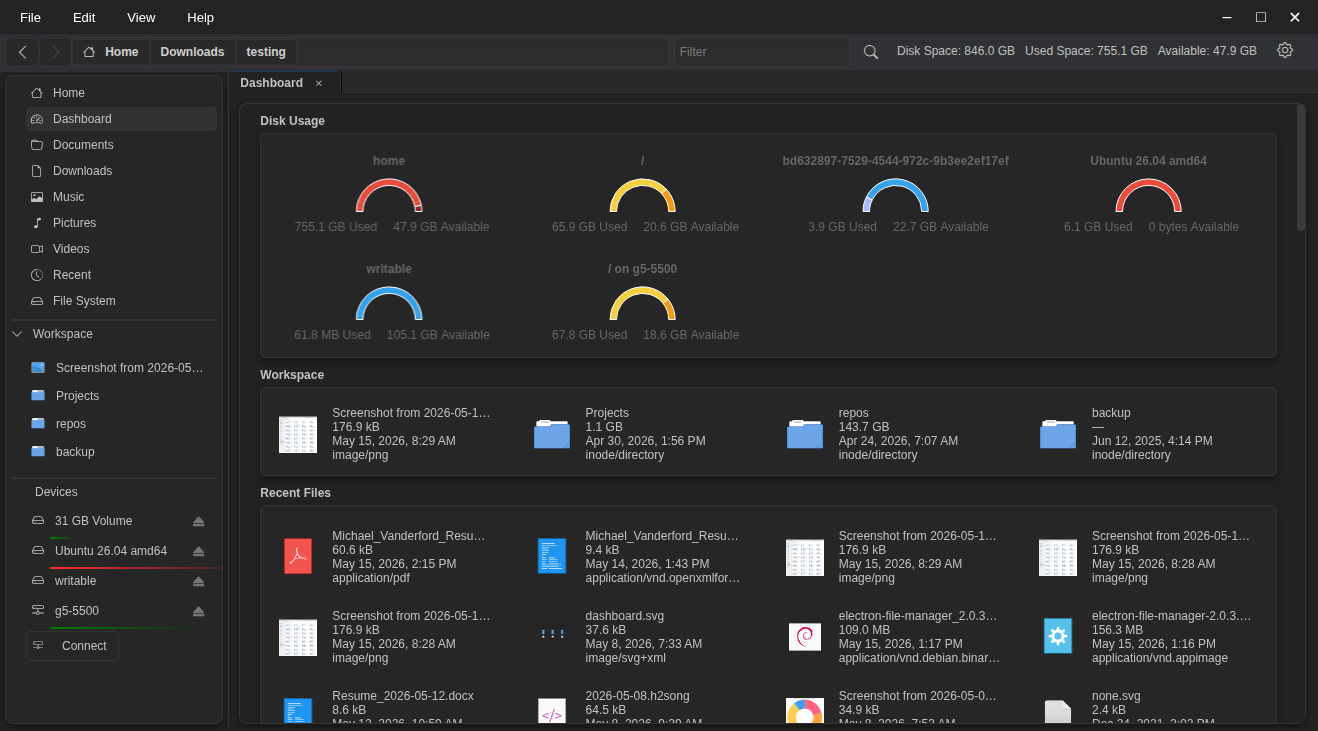This screenshot has height=731, width=1318.
Task: Click the Recent Files section heading
Action: [295, 493]
